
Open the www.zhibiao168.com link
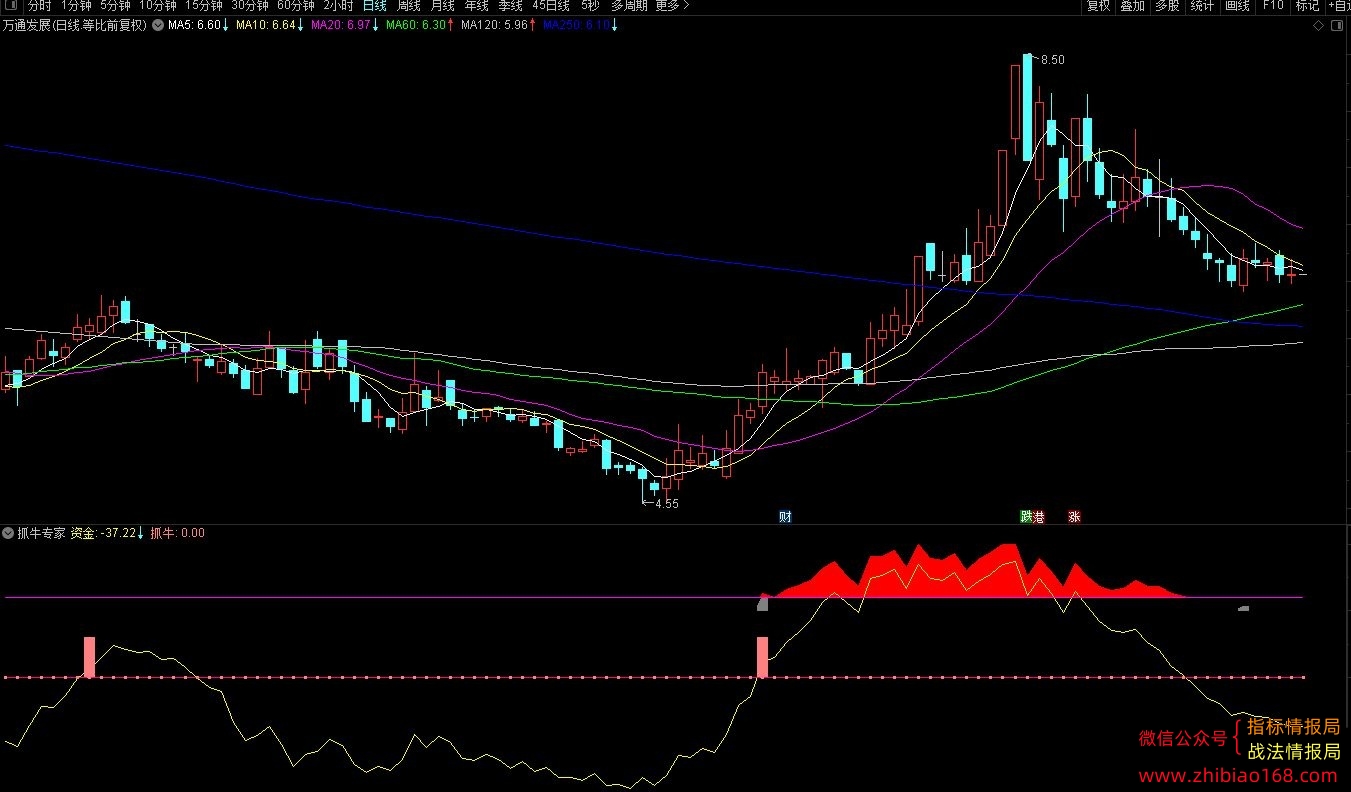click(1238, 776)
